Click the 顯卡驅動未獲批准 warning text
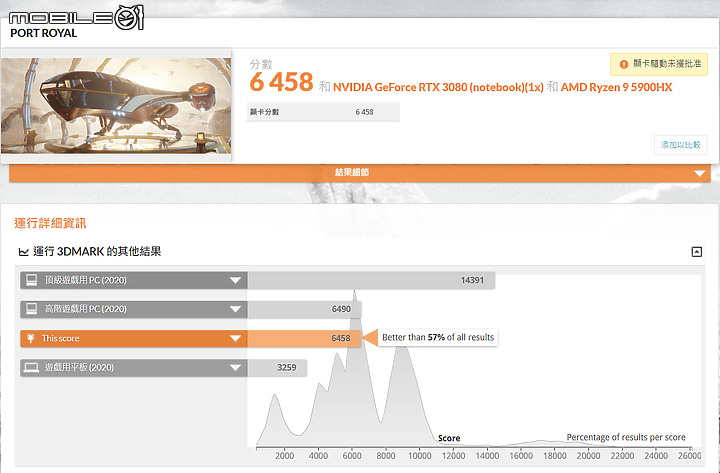 click(667, 64)
